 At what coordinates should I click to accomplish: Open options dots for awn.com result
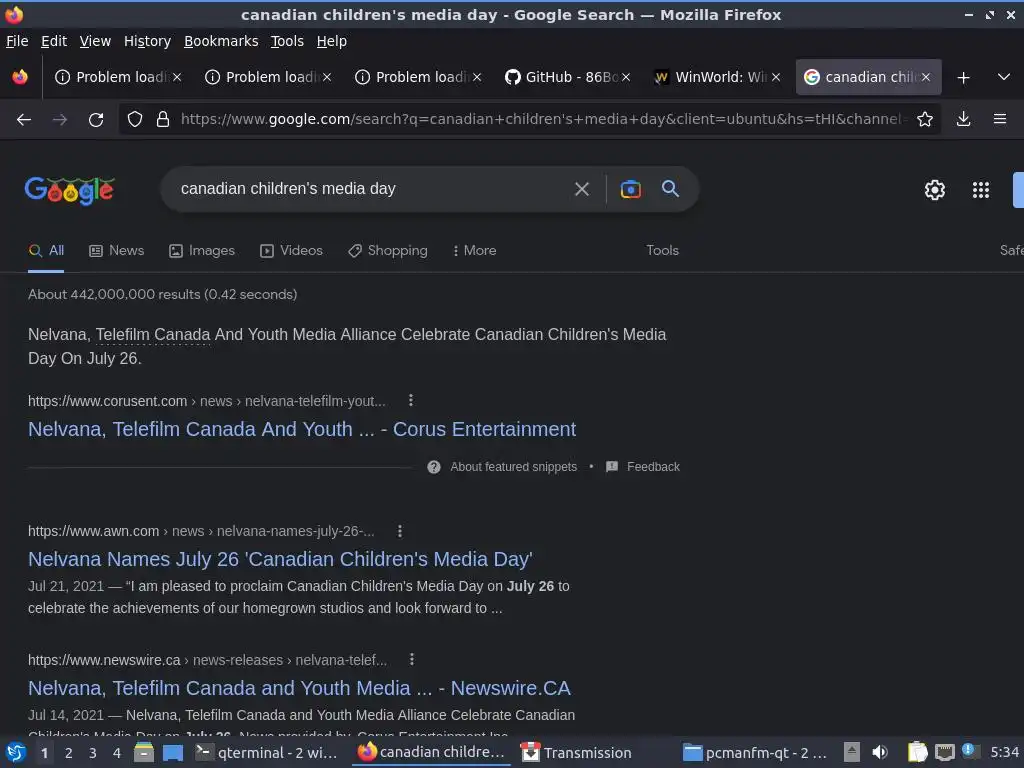(400, 532)
